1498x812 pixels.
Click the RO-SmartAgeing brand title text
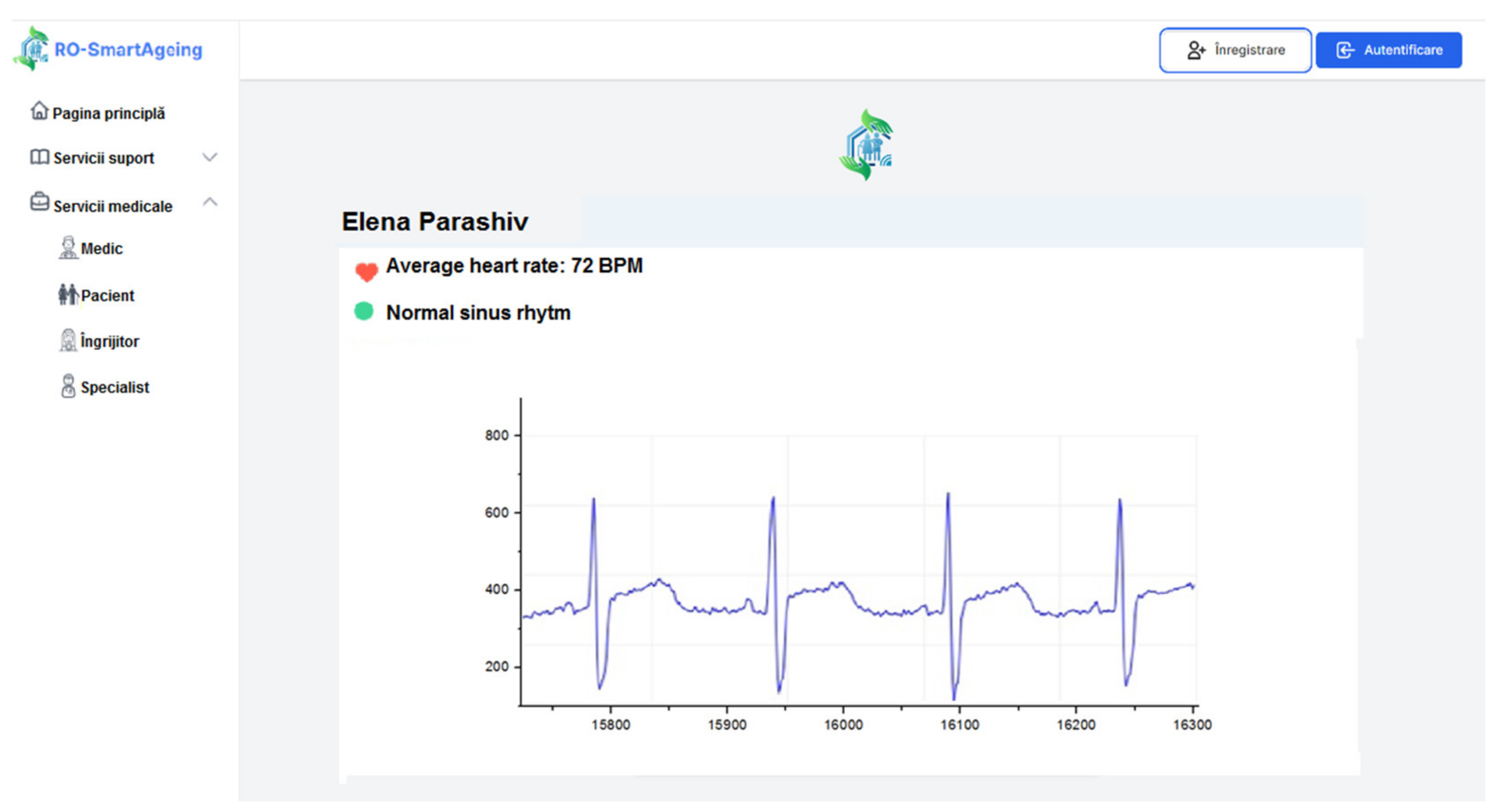click(128, 50)
